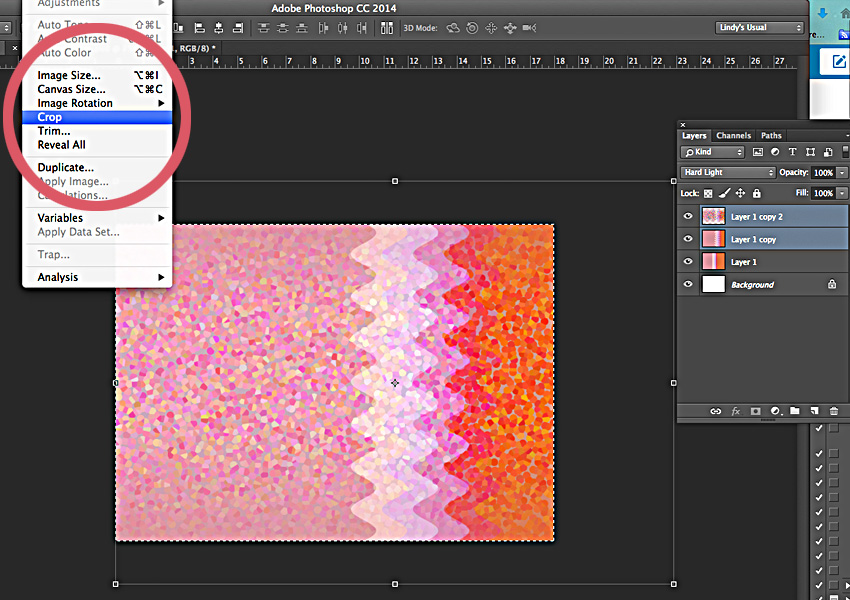Enable Lock transparent pixels

click(x=707, y=193)
